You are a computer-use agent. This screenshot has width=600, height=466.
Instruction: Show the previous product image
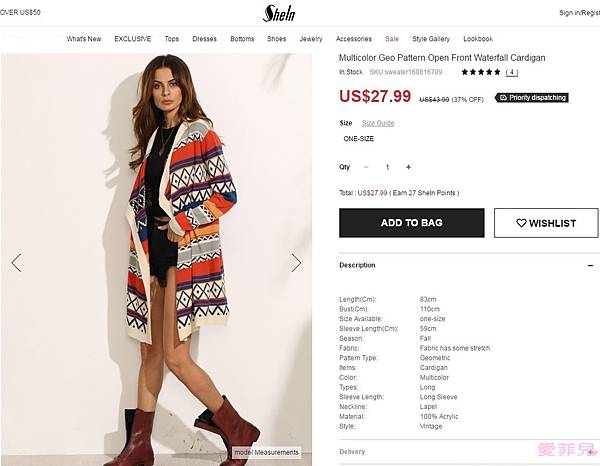[16, 263]
